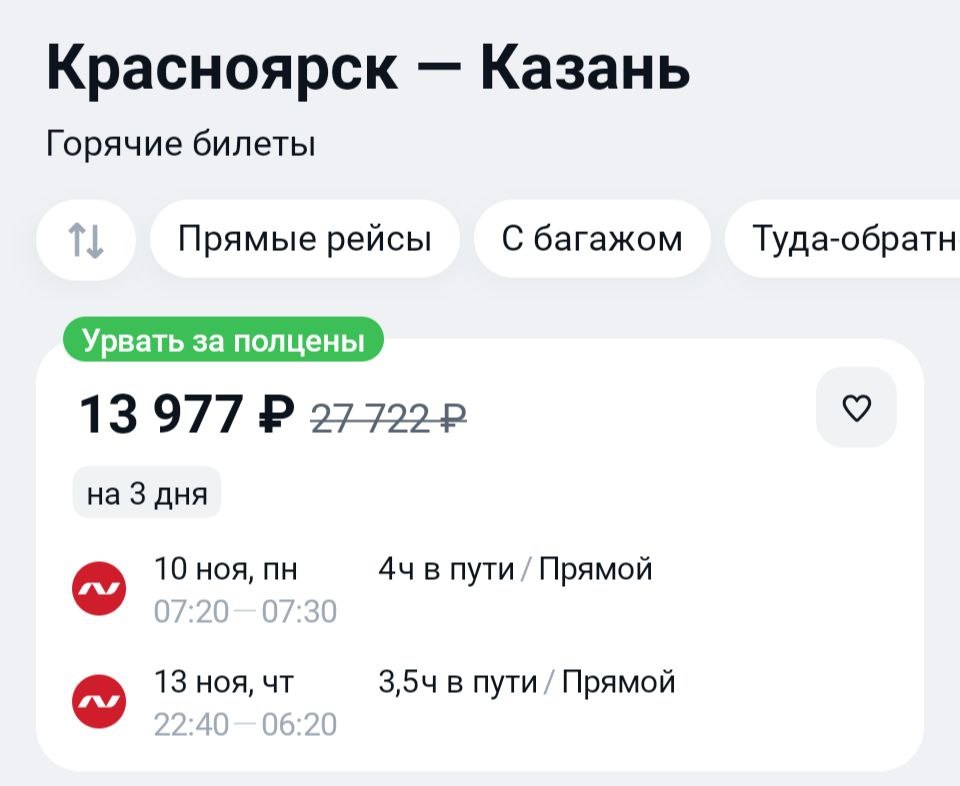Image resolution: width=960 pixels, height=786 pixels.
Task: Open the sort arrows filter
Action: click(86, 239)
